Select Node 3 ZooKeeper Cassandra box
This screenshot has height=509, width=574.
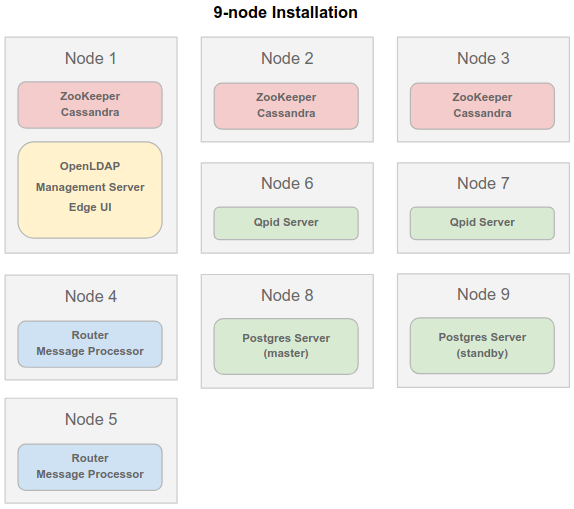482,106
